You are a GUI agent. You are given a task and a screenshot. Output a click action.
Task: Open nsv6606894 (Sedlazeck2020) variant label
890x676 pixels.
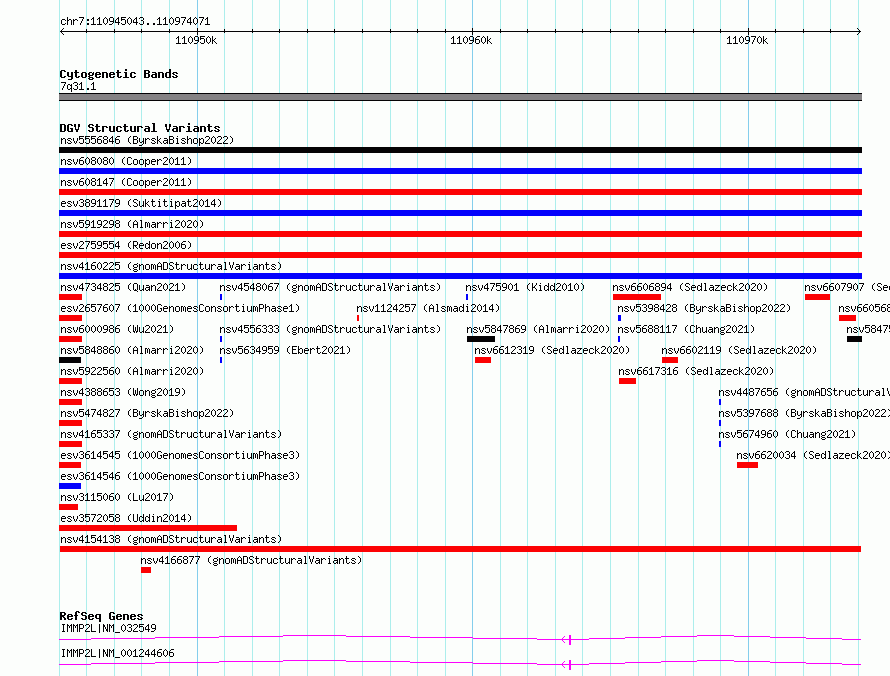click(x=690, y=287)
